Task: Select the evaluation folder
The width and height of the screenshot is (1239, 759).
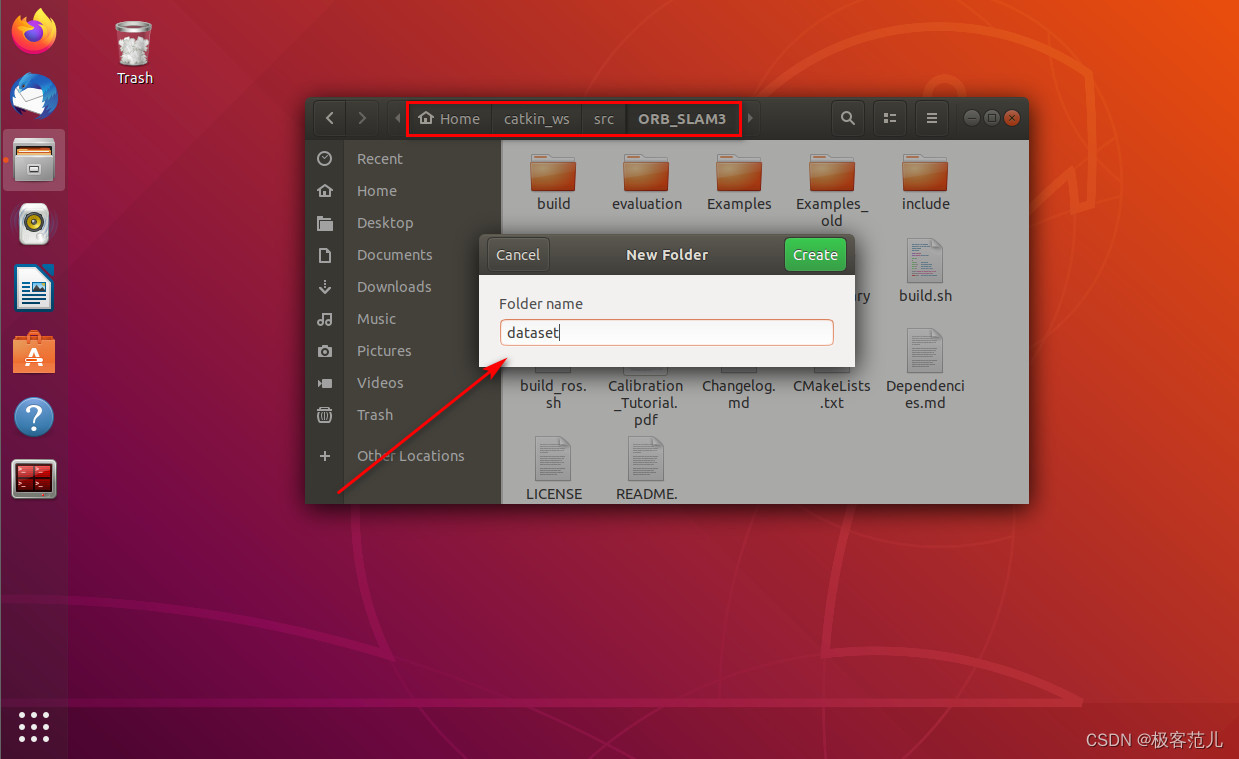Action: (x=647, y=182)
